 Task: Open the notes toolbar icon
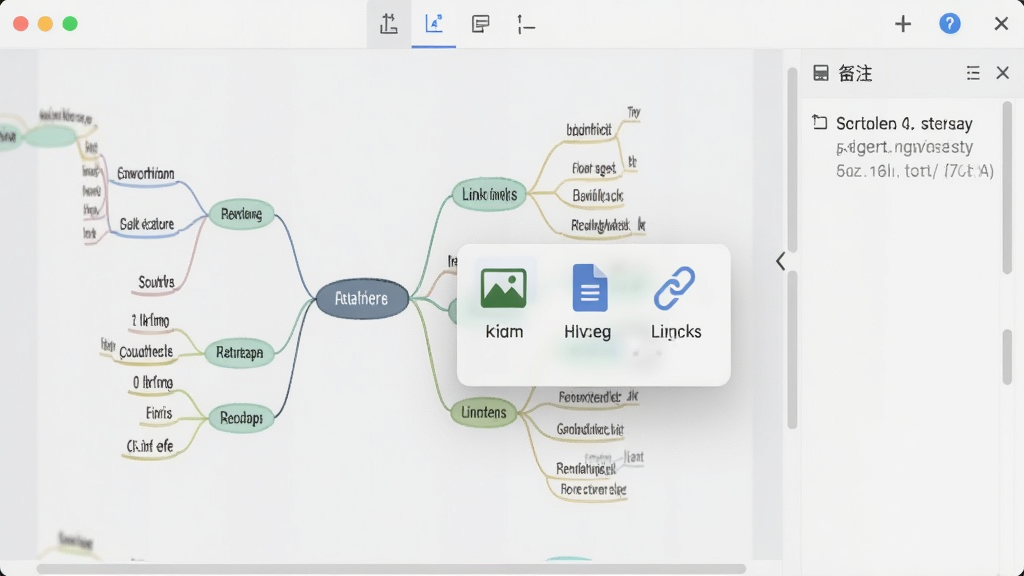pos(480,24)
